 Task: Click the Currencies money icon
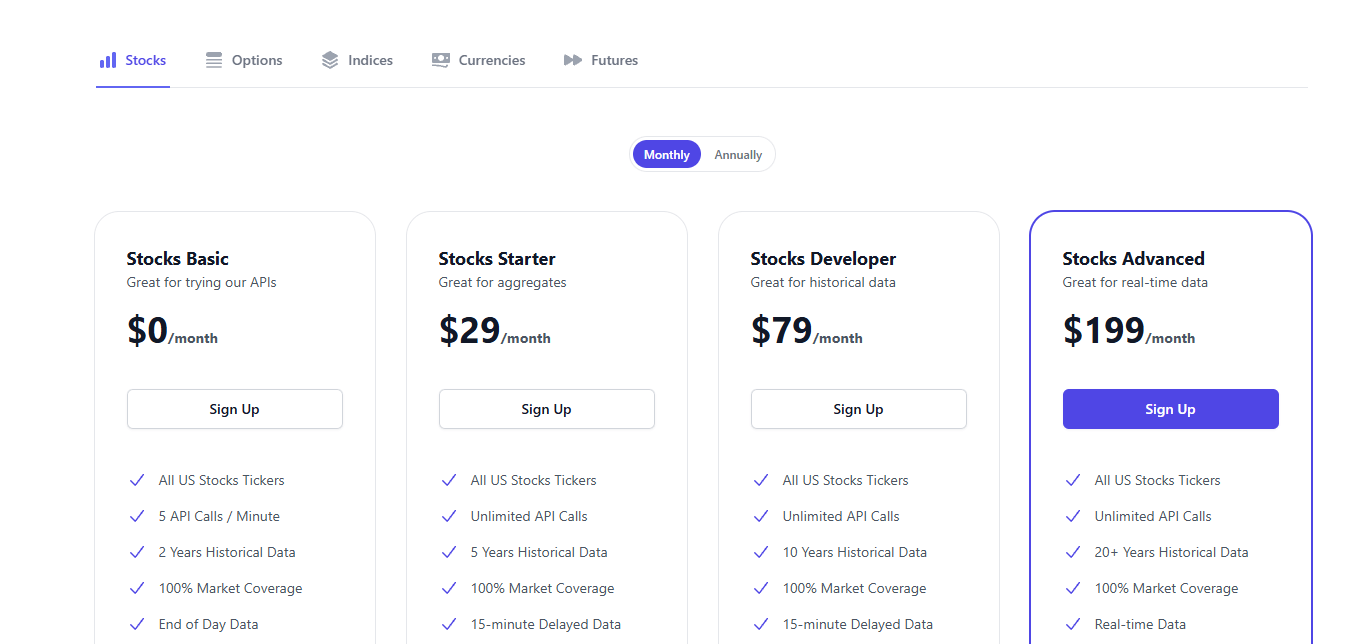pyautogui.click(x=439, y=60)
